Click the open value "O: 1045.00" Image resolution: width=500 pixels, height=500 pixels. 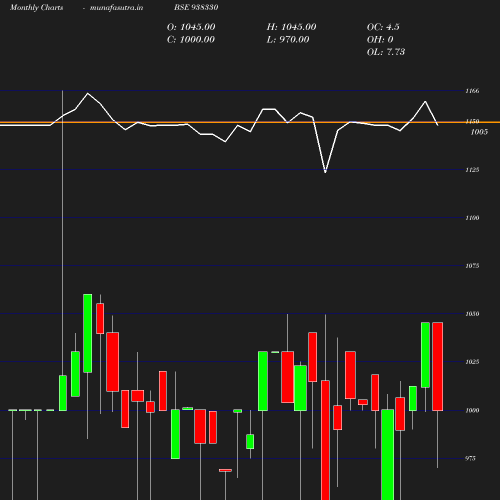pos(191,27)
